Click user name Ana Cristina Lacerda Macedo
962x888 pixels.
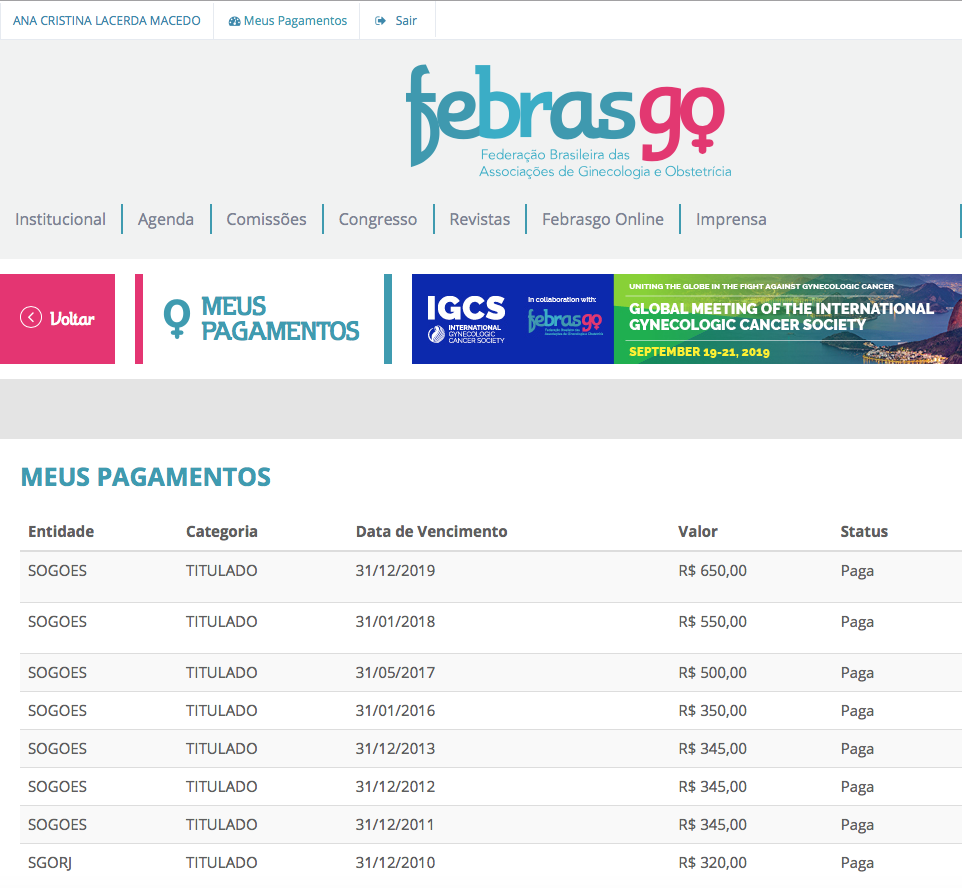pyautogui.click(x=107, y=21)
